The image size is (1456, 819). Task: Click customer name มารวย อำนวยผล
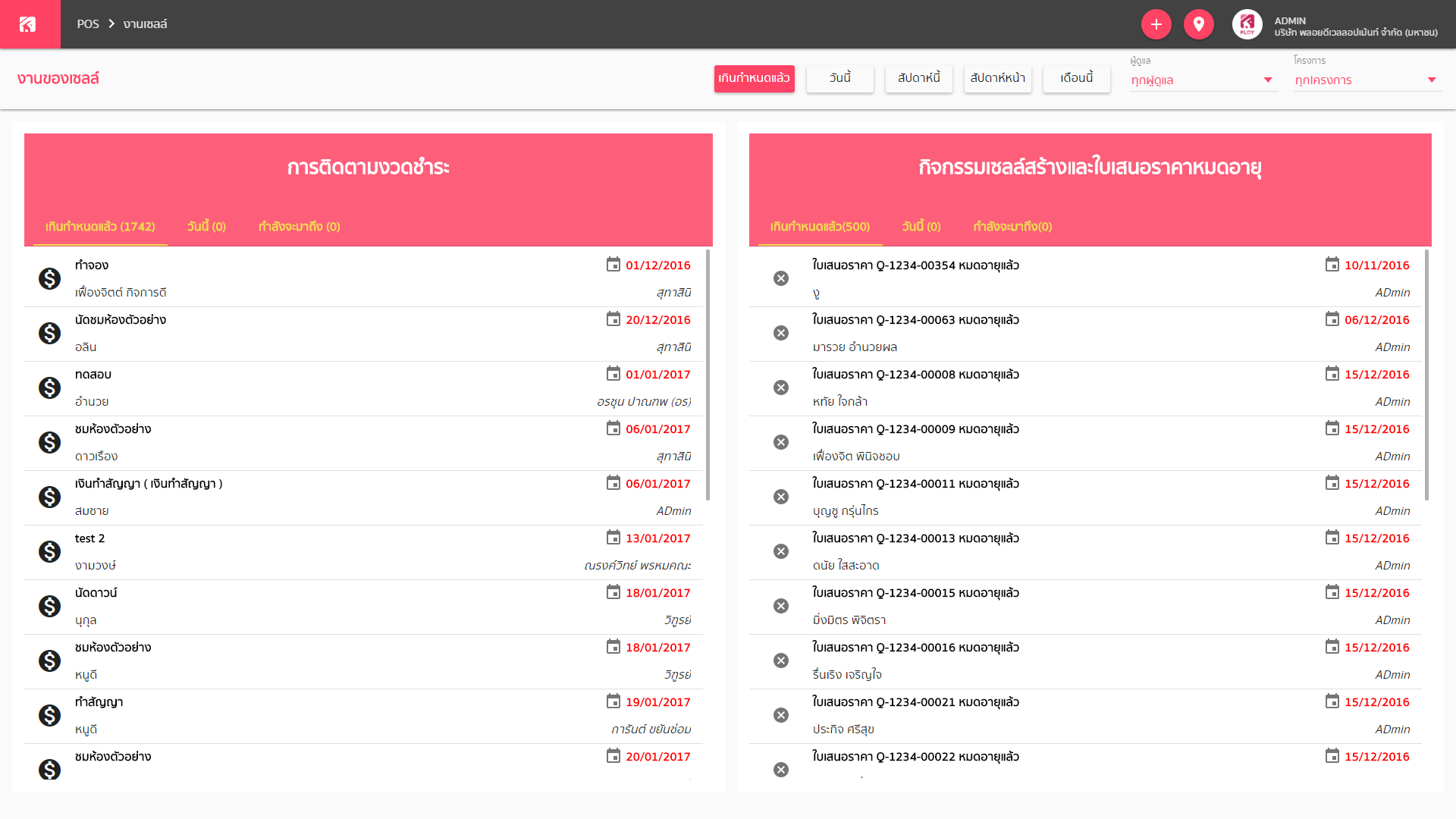point(855,347)
